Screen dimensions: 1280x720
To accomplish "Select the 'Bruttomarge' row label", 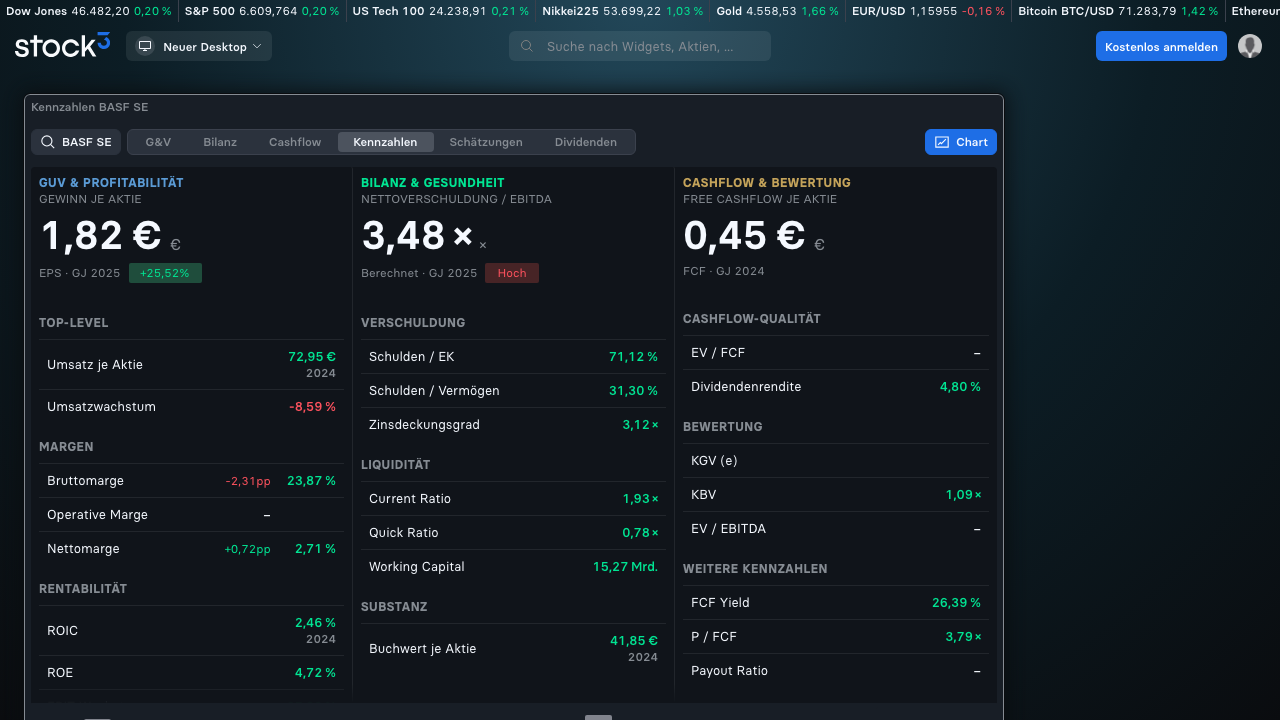I will tap(85, 481).
